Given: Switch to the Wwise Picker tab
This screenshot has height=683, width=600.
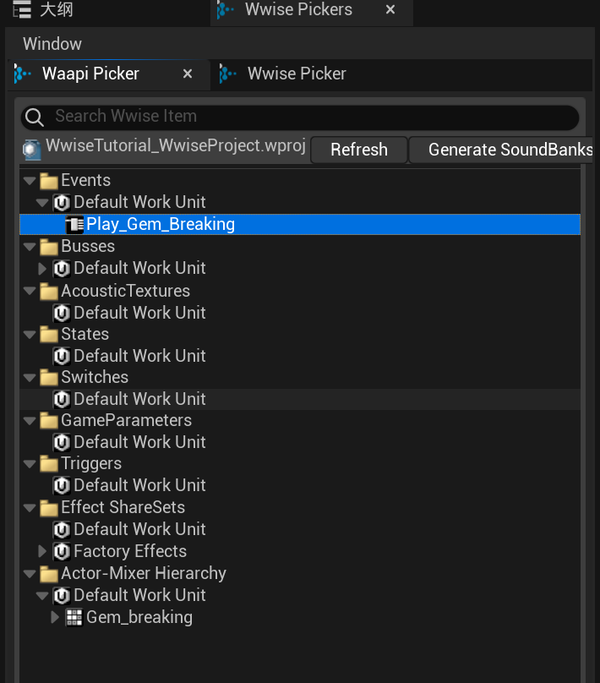Looking at the screenshot, I should (296, 74).
